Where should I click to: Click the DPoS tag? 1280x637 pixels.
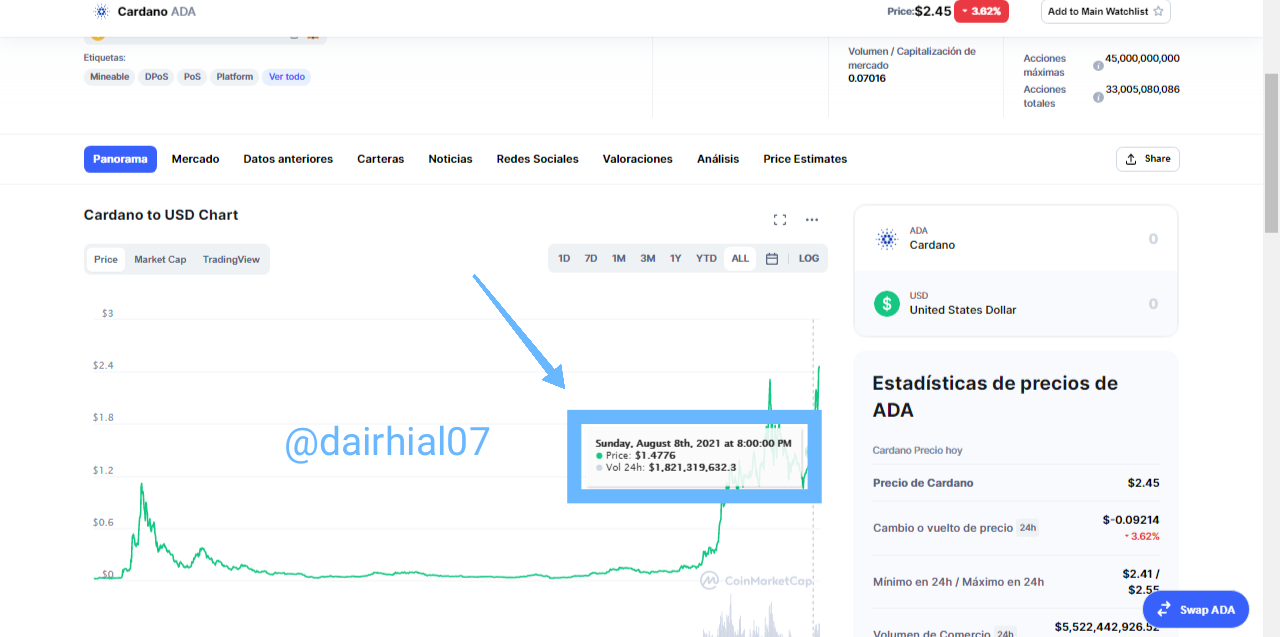point(157,77)
